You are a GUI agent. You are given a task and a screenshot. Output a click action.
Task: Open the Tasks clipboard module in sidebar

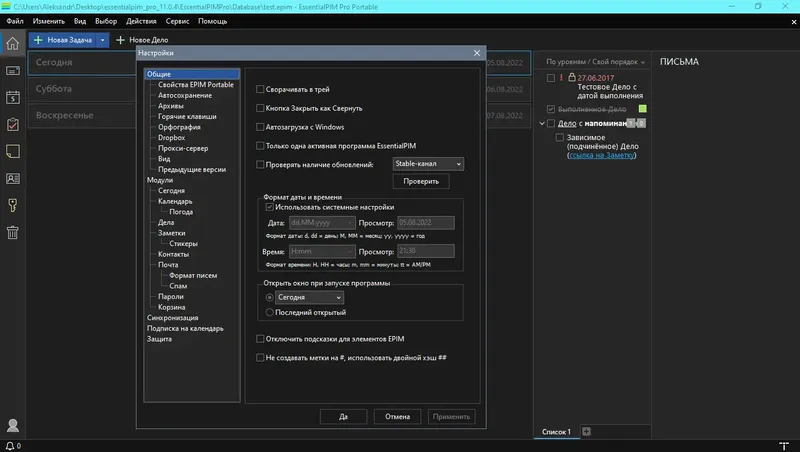point(13,124)
